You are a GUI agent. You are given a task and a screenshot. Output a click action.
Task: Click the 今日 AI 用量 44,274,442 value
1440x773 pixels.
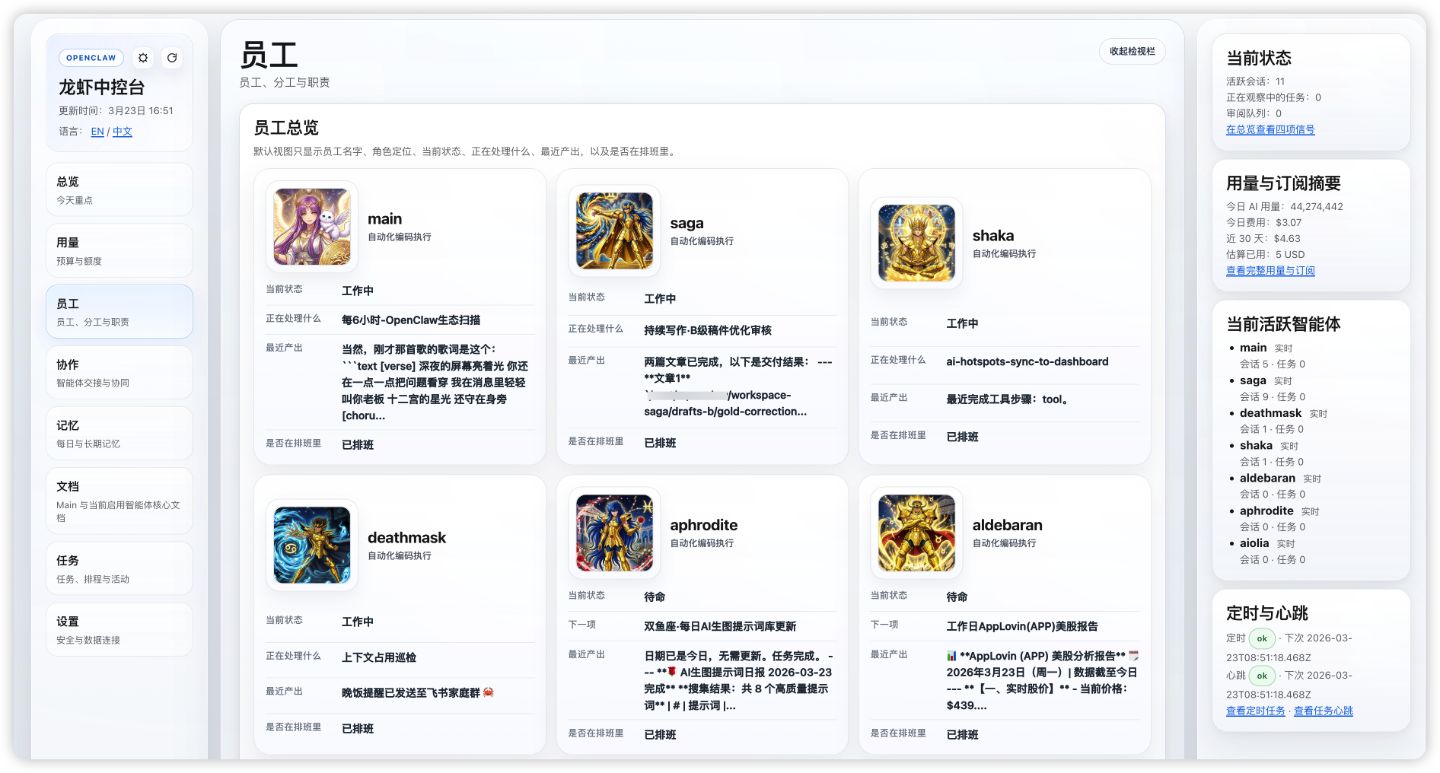[1317, 207]
